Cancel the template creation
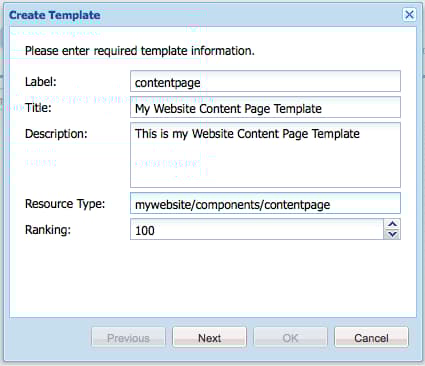 click(x=371, y=338)
